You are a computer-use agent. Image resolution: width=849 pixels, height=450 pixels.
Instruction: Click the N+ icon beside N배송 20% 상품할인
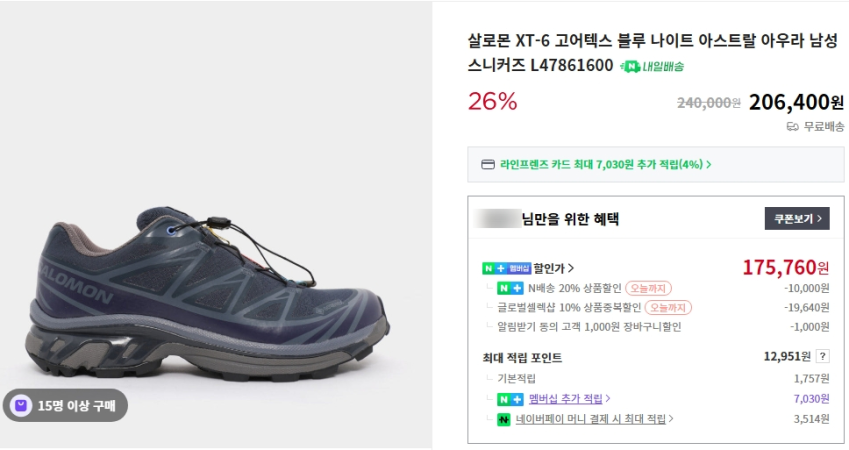[x=510, y=288]
